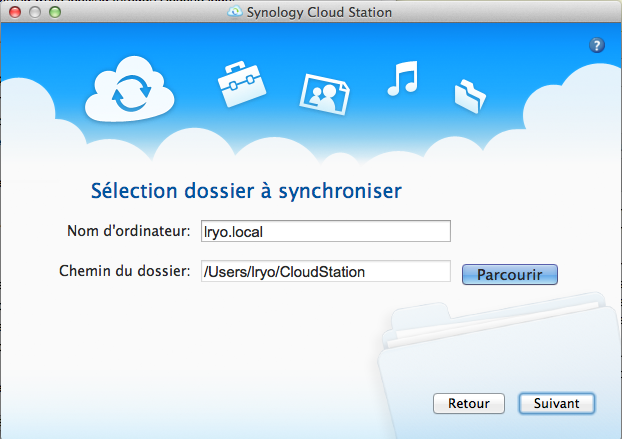Go back with Retour button
The image size is (622, 439).
coord(469,403)
